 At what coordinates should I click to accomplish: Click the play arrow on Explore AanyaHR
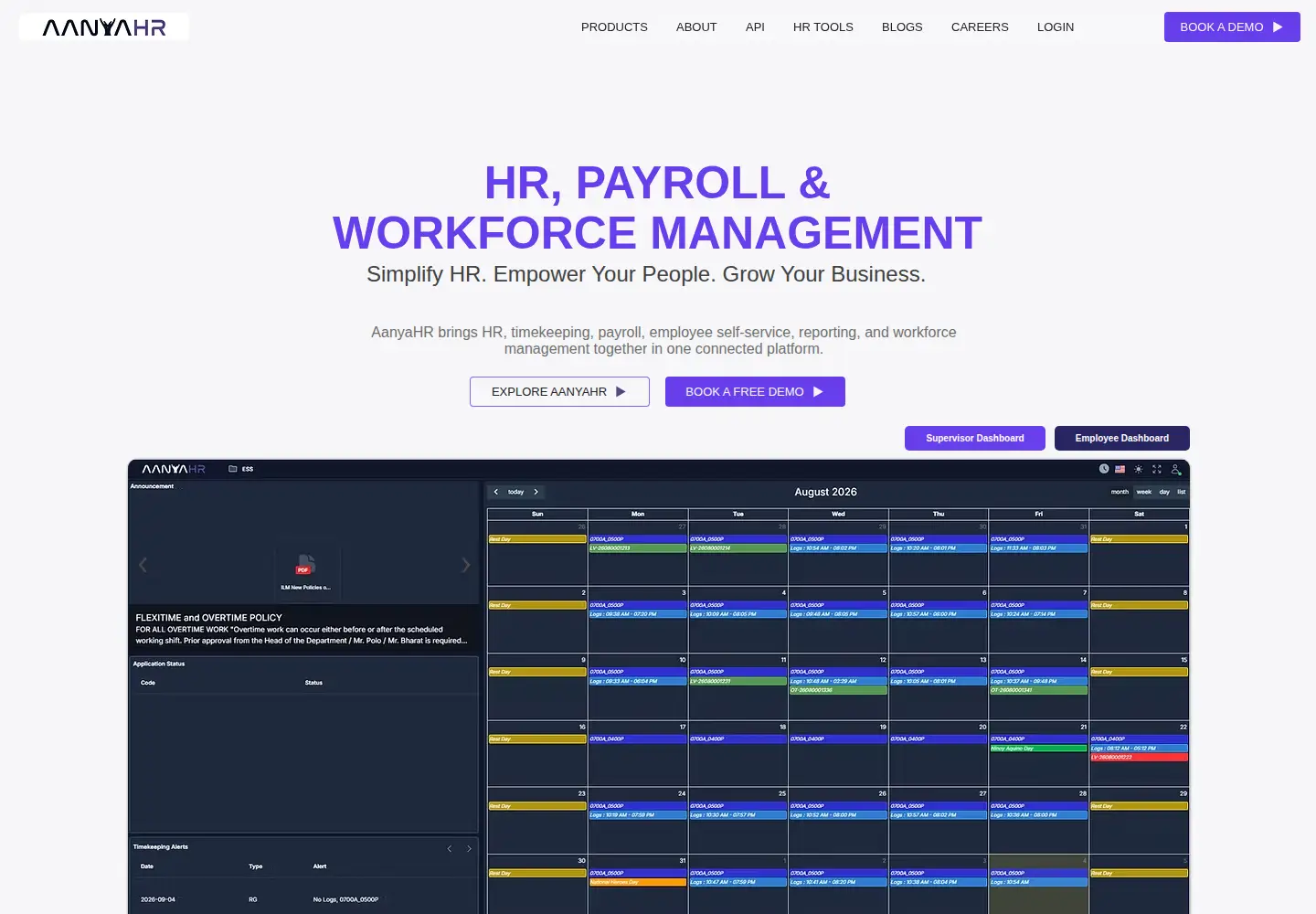tap(621, 391)
